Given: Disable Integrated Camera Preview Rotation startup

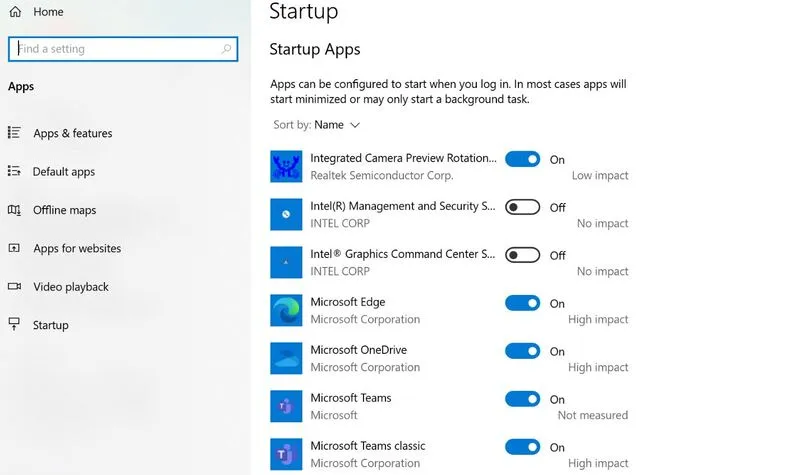Looking at the screenshot, I should [522, 159].
